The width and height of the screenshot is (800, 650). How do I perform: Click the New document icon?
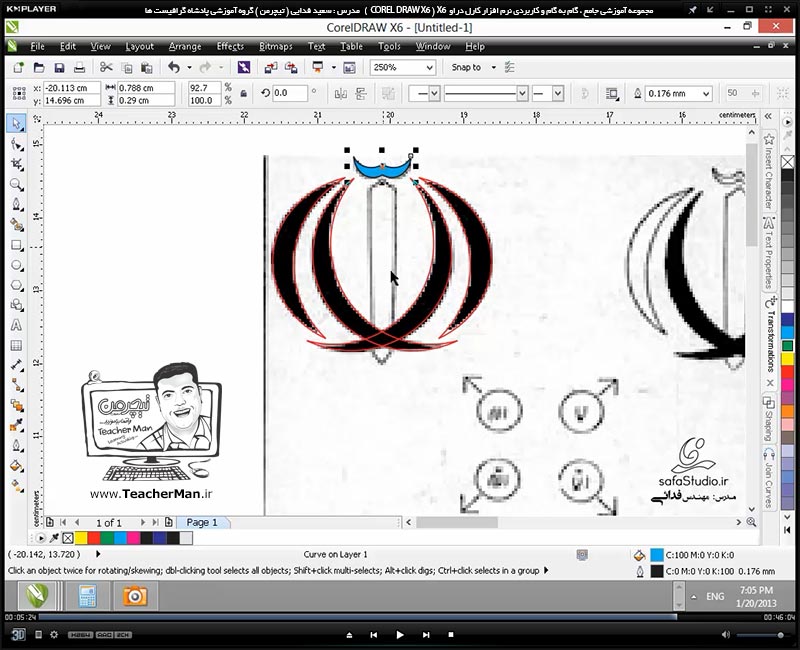[18, 67]
